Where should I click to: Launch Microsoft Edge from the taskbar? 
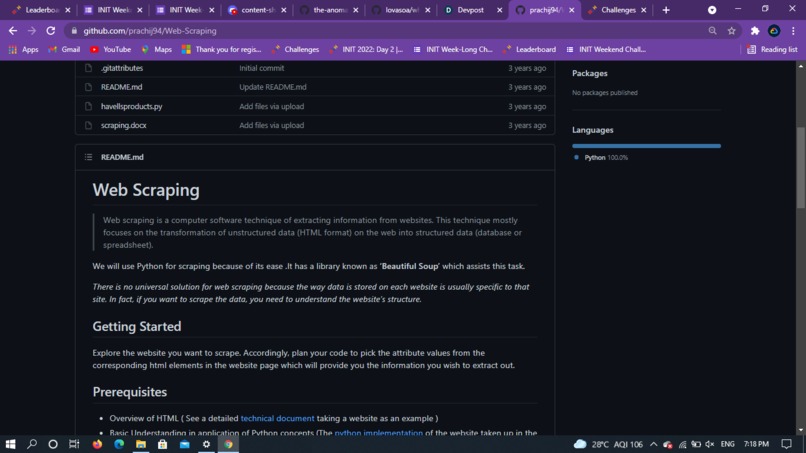pyautogui.click(x=119, y=444)
